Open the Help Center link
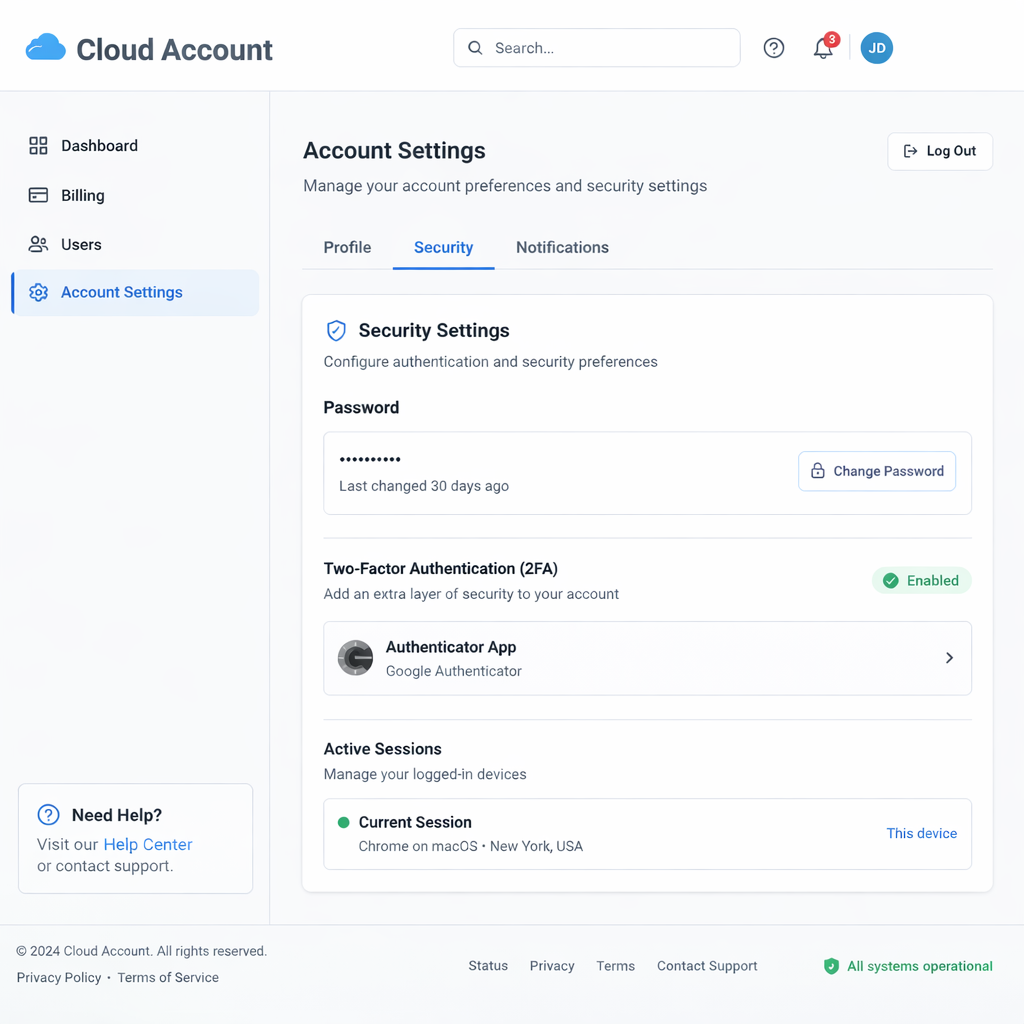1024x1024 pixels. tap(147, 845)
